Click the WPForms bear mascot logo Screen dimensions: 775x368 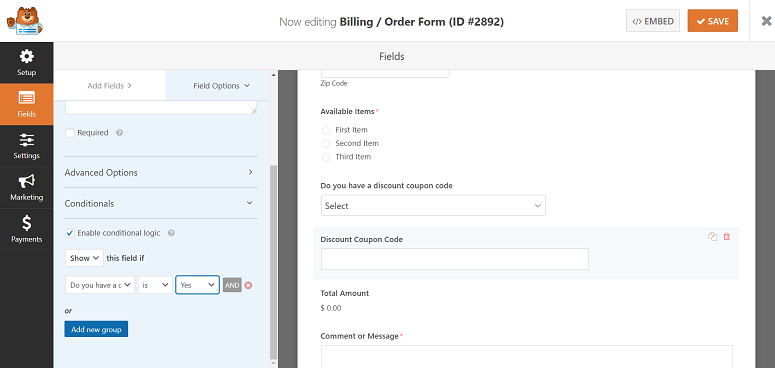pos(24,21)
